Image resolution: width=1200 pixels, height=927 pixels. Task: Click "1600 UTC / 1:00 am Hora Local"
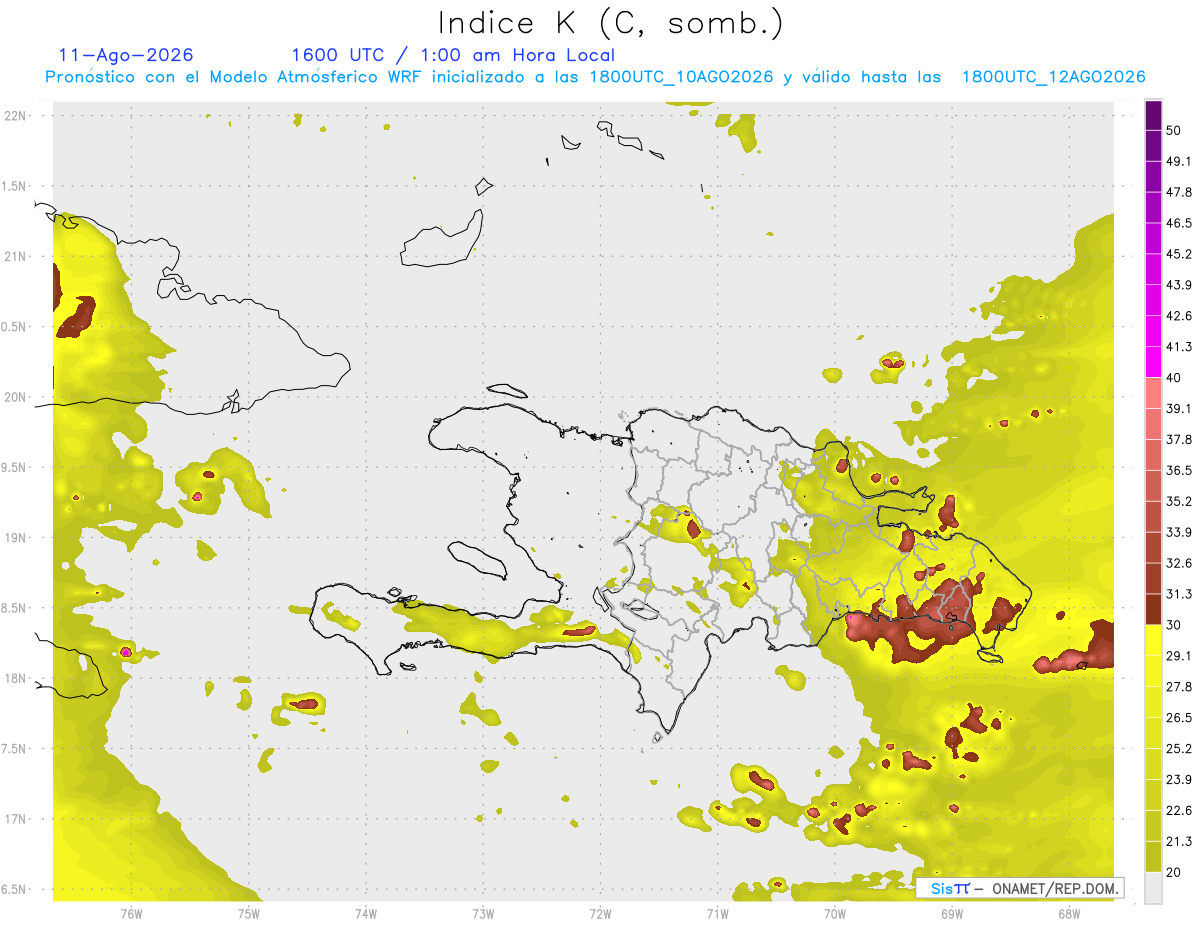click(453, 55)
